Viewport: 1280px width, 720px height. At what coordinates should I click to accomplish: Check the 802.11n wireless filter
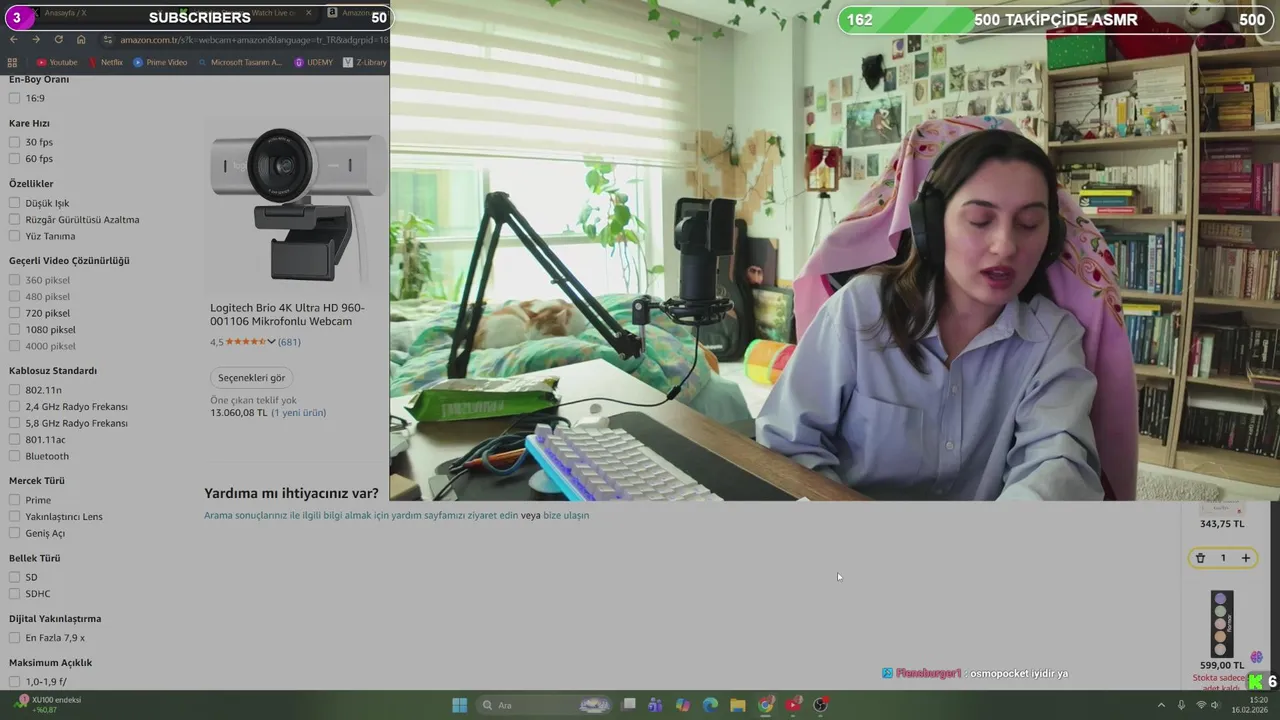(x=14, y=390)
